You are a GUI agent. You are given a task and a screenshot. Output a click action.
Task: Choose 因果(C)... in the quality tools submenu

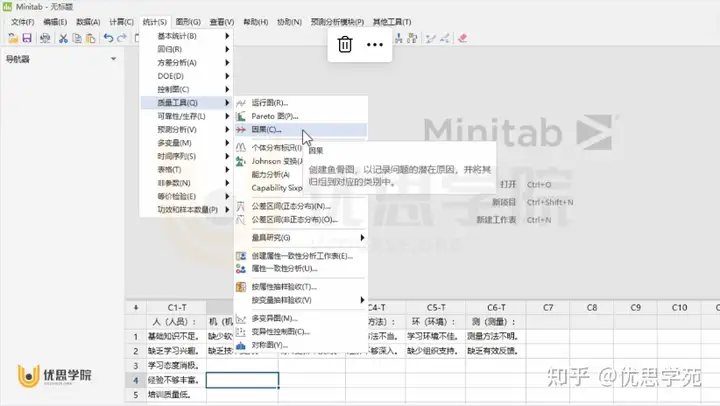coord(301,130)
